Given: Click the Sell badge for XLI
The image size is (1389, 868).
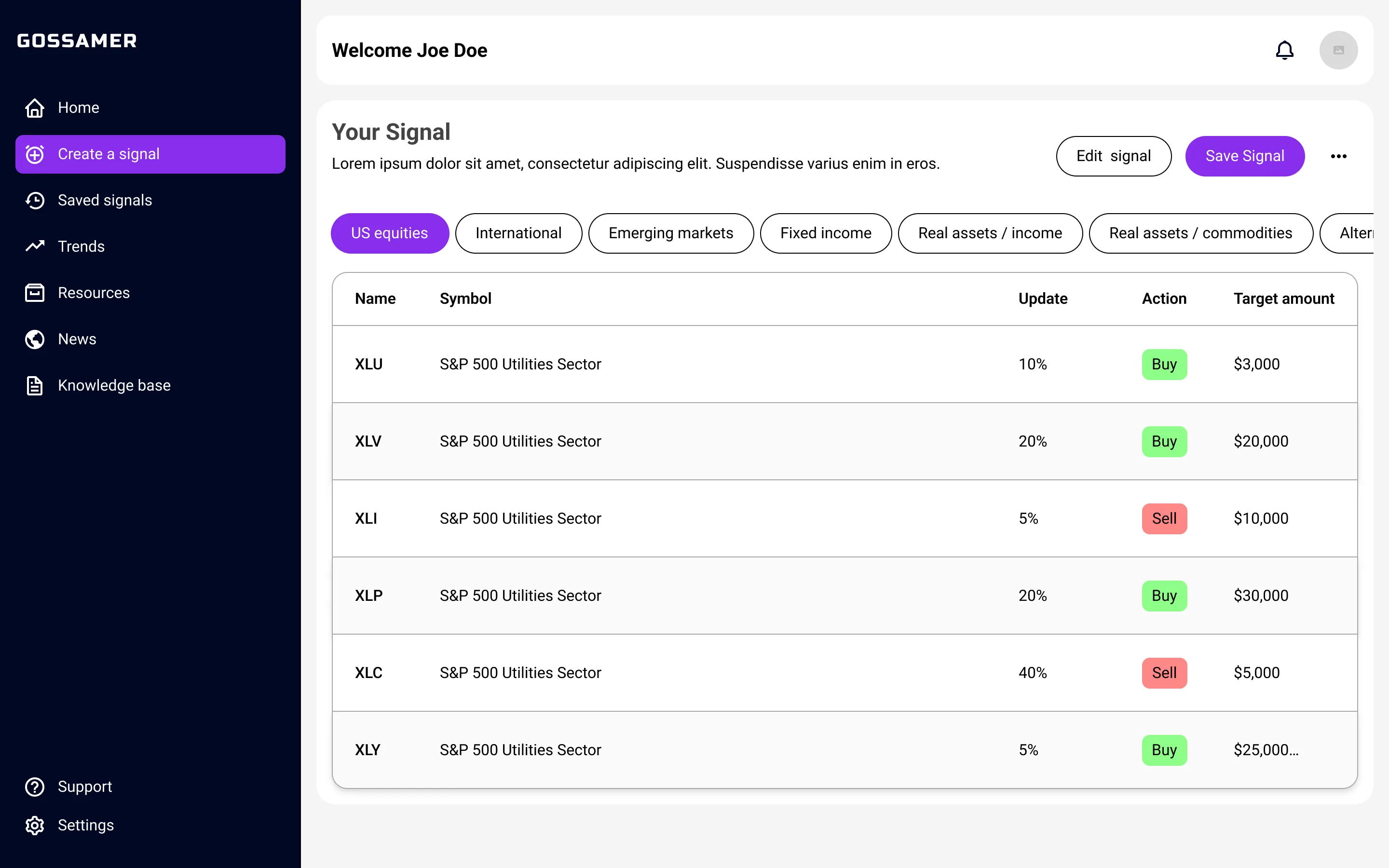Looking at the screenshot, I should pos(1163,518).
